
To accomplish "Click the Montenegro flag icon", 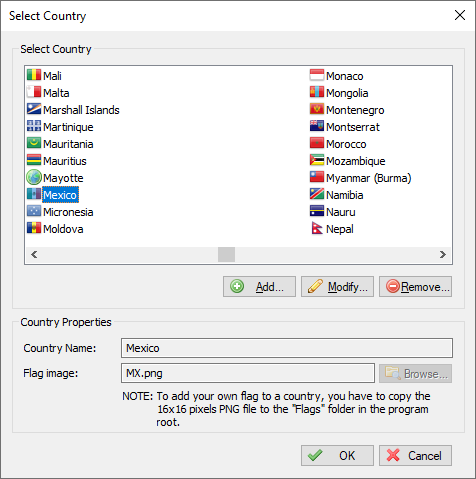I will [x=317, y=109].
